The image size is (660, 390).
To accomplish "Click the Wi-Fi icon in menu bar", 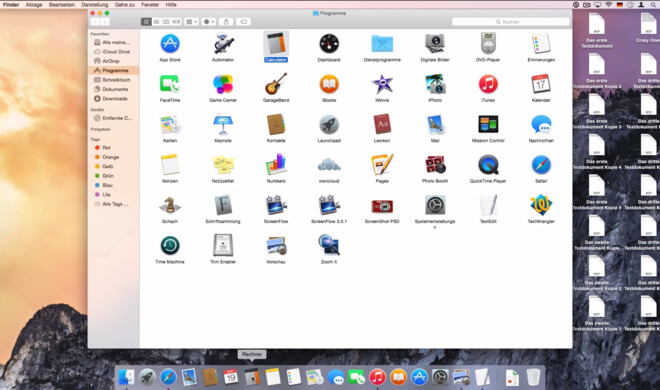I will (608, 5).
